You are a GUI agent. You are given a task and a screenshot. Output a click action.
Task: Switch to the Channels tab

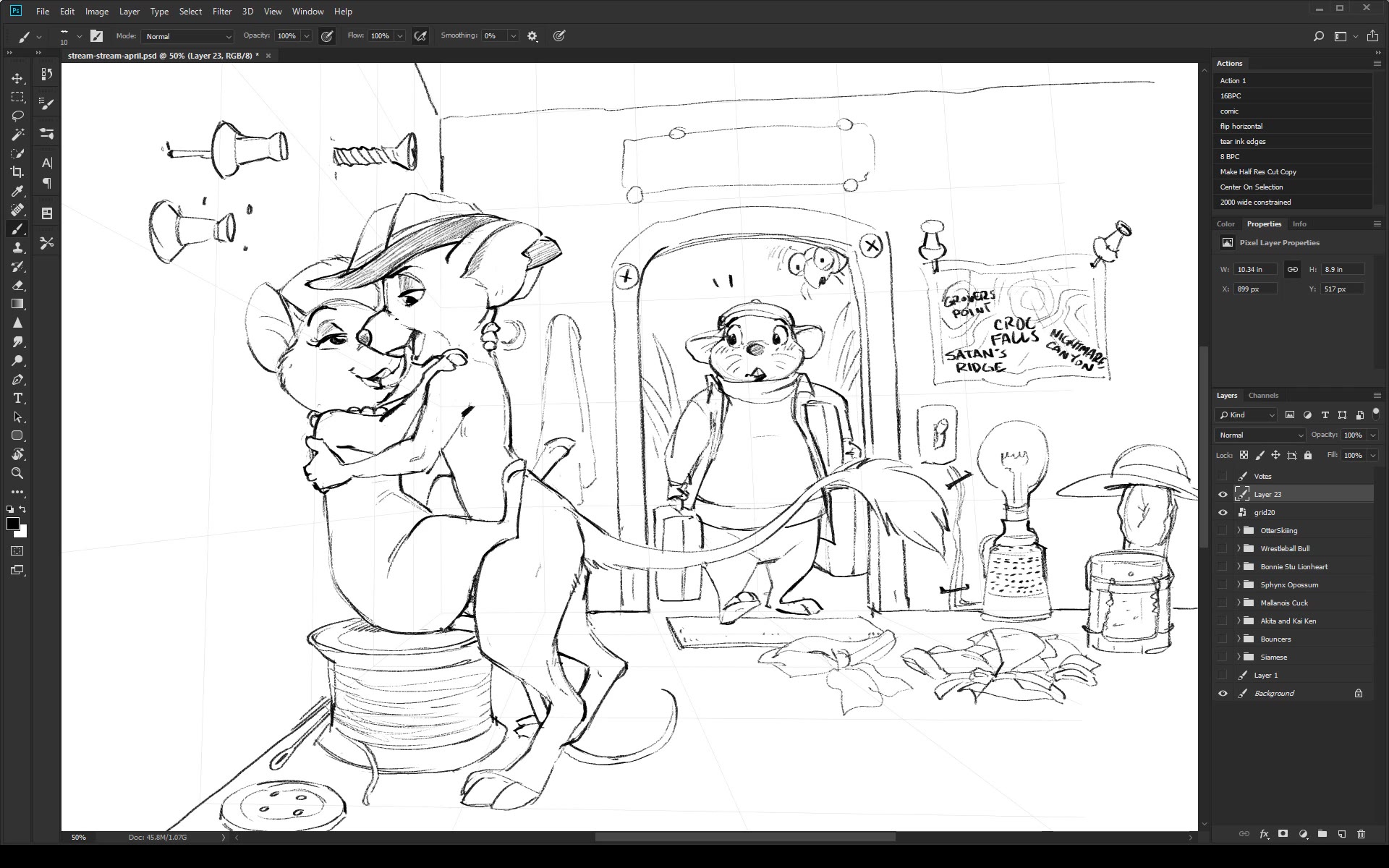pos(1263,396)
